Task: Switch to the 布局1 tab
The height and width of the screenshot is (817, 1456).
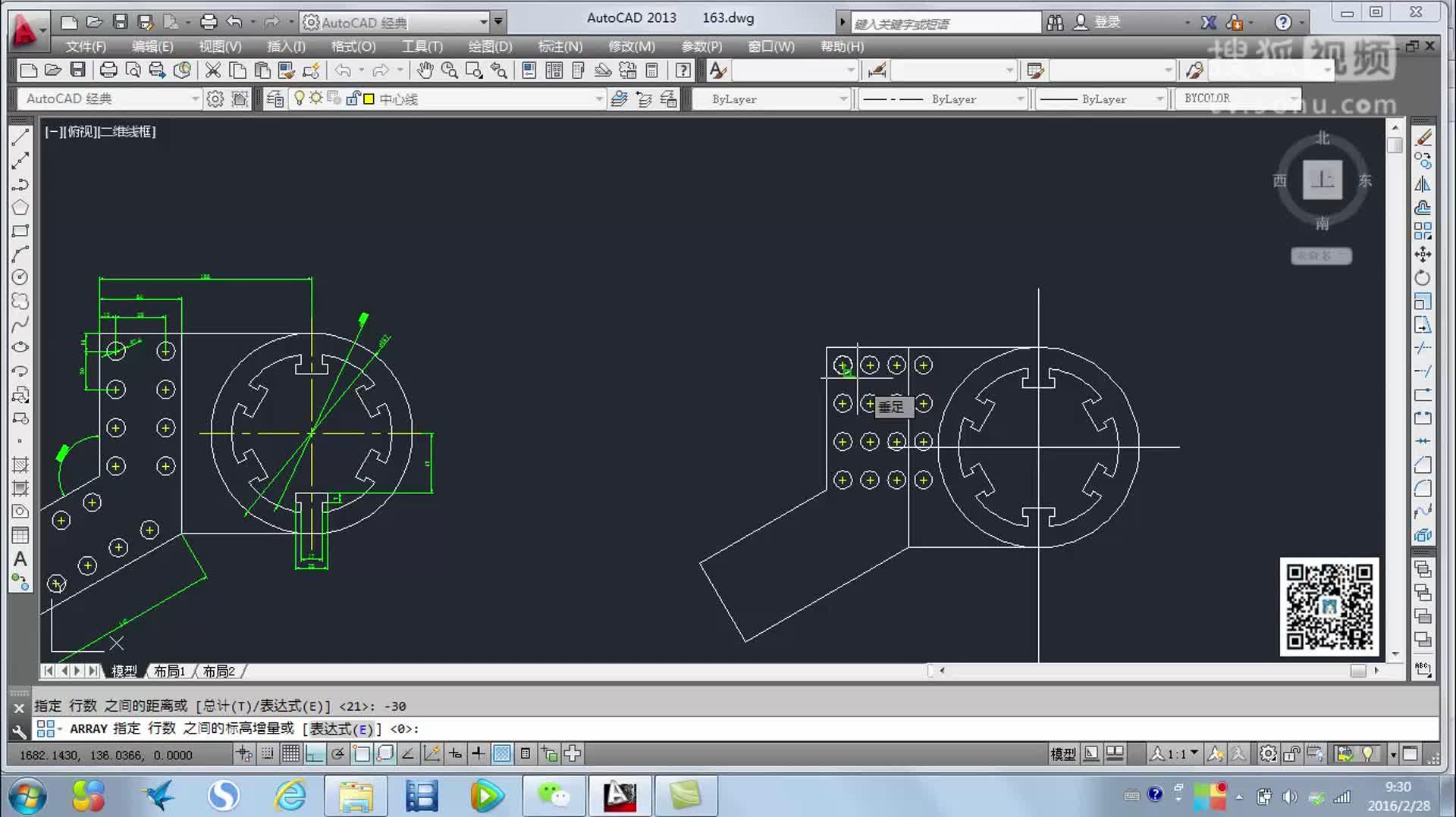Action: click(168, 671)
